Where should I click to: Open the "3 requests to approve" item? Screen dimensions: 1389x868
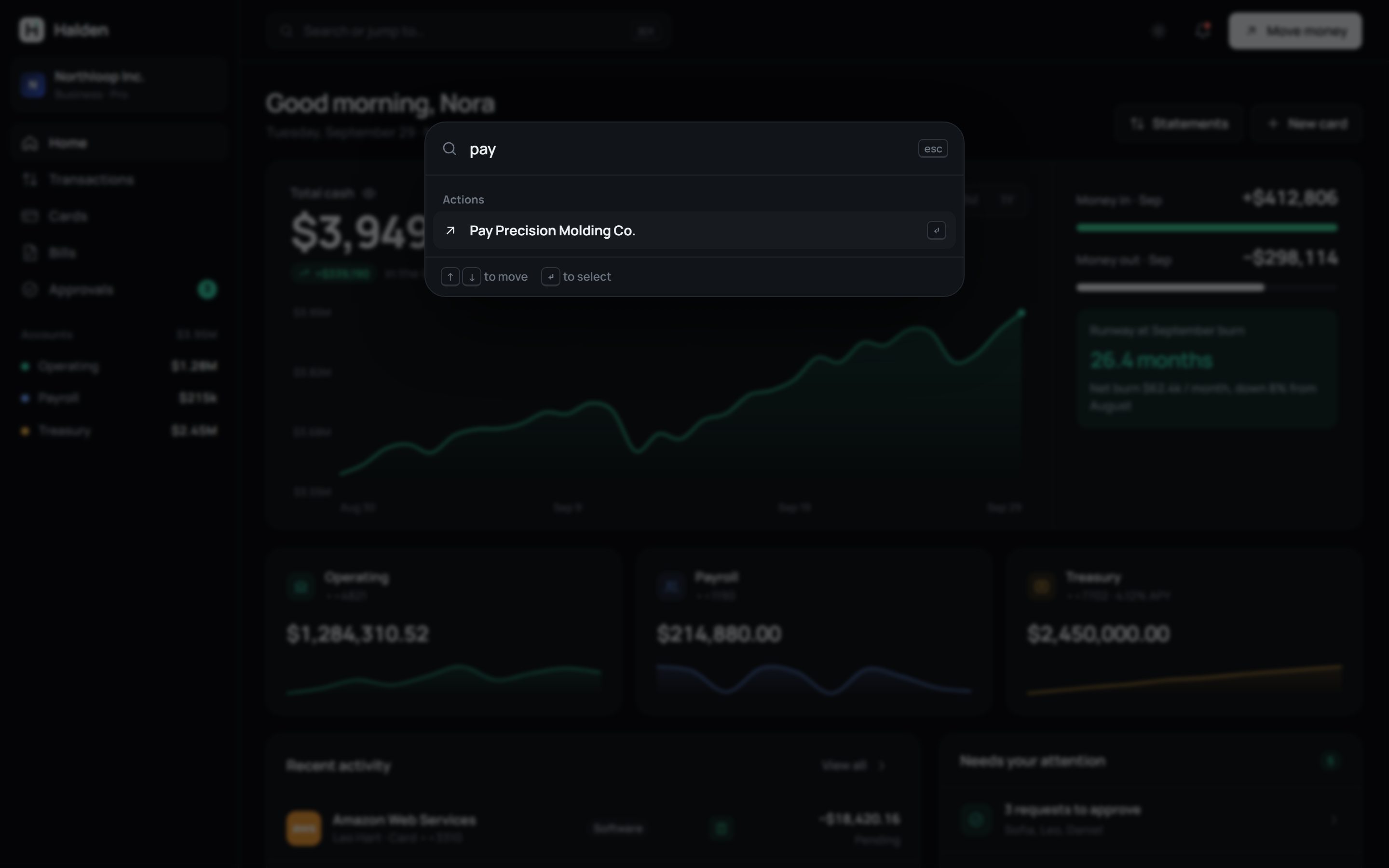coord(1151,819)
